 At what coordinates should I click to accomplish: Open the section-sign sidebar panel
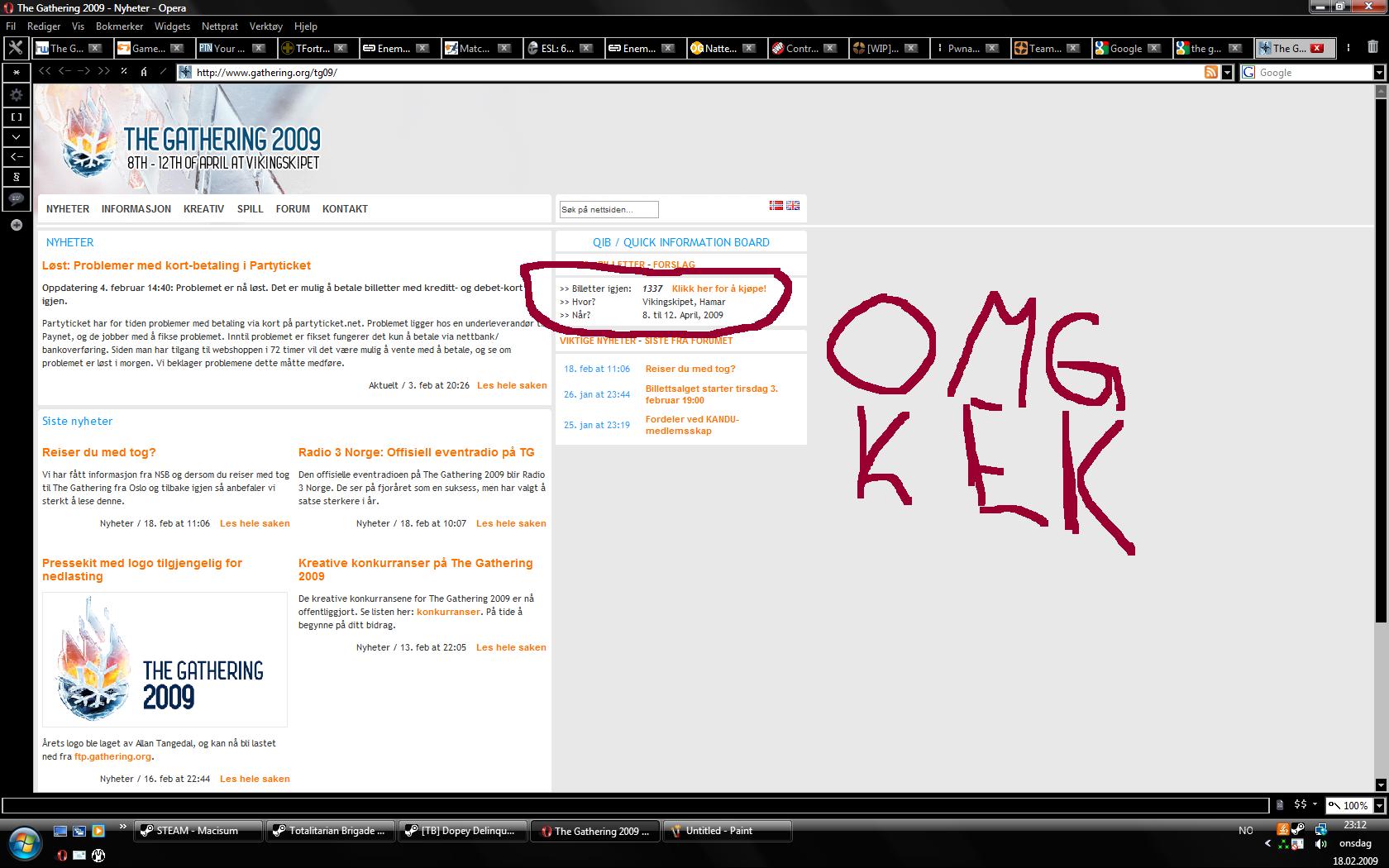tap(16, 177)
